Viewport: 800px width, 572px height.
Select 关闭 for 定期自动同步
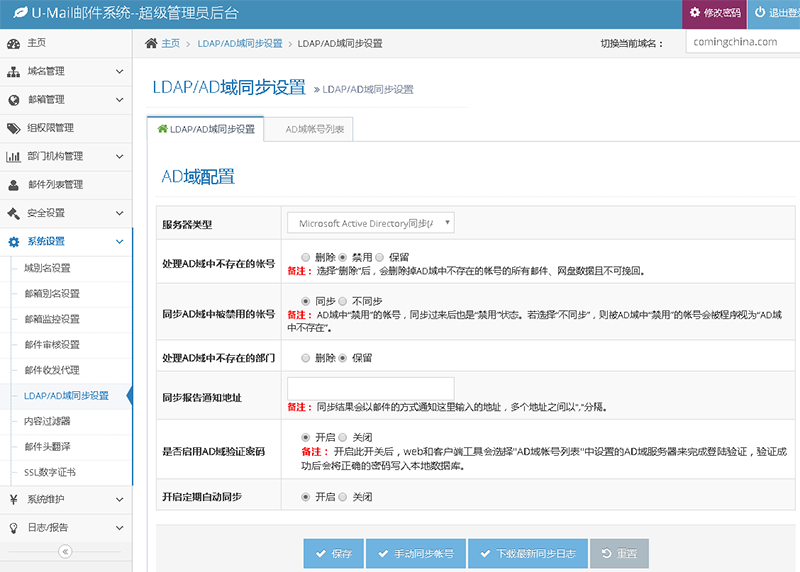pos(343,496)
